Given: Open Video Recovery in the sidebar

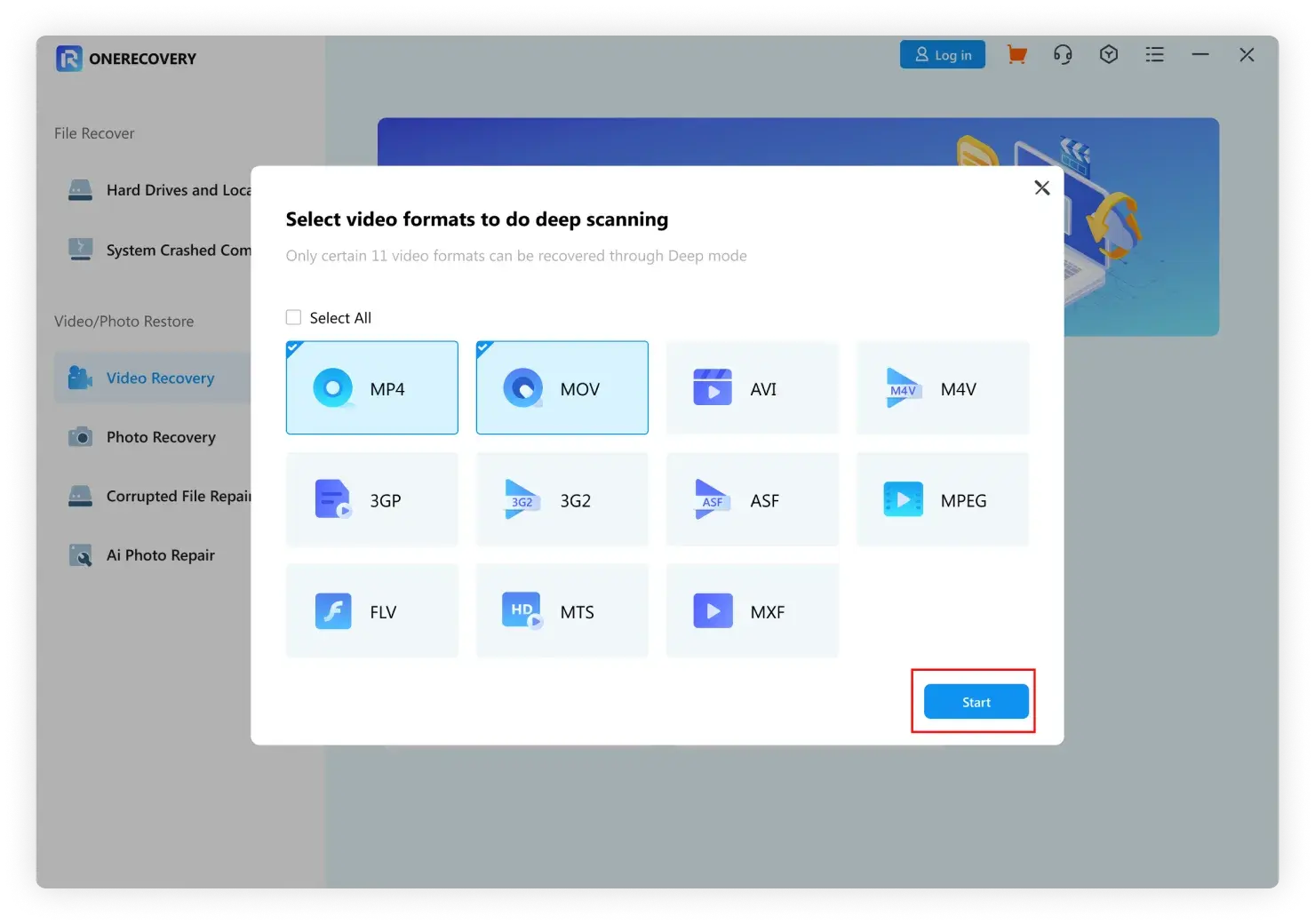Looking at the screenshot, I should click(x=160, y=378).
